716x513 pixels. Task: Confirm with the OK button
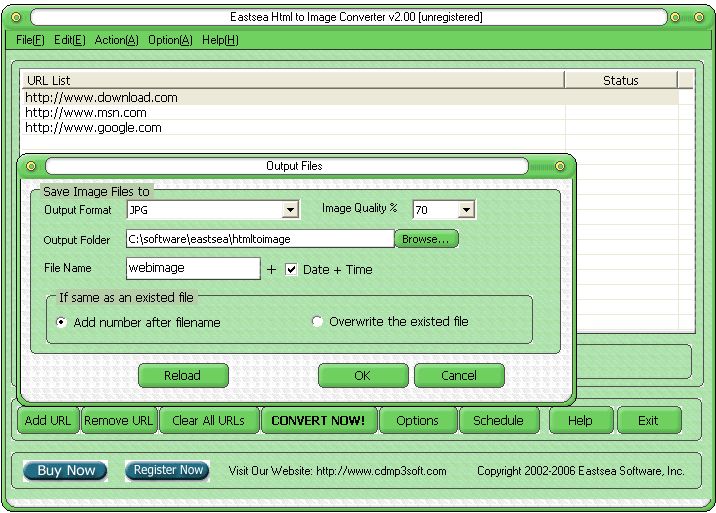pyautogui.click(x=363, y=375)
